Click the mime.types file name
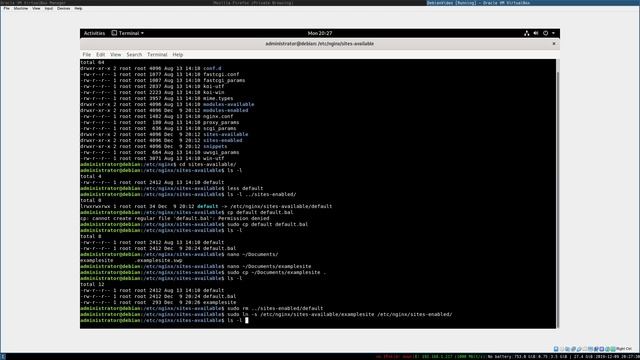The height and width of the screenshot is (360, 640). coord(218,98)
